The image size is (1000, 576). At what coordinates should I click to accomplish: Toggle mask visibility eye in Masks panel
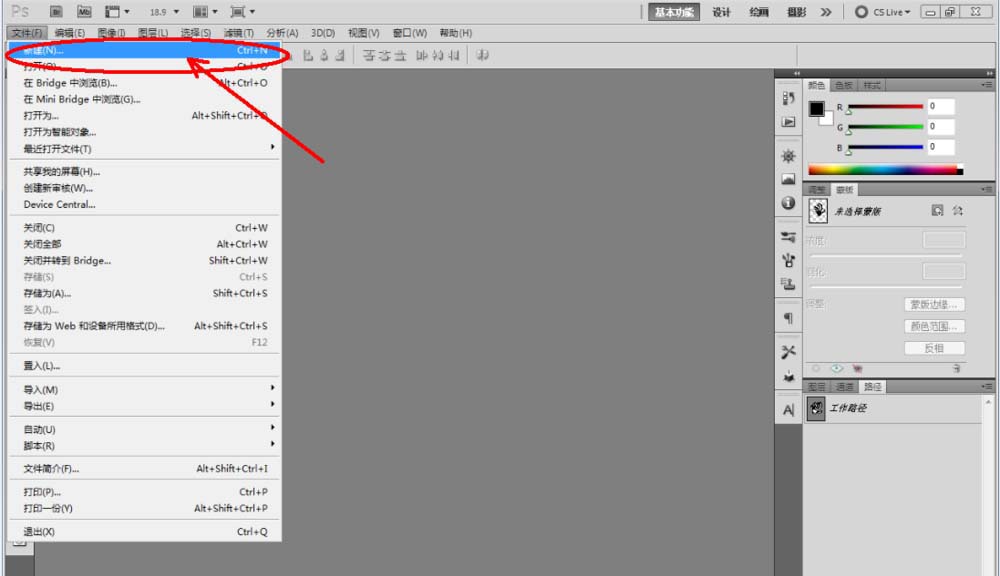[x=835, y=368]
